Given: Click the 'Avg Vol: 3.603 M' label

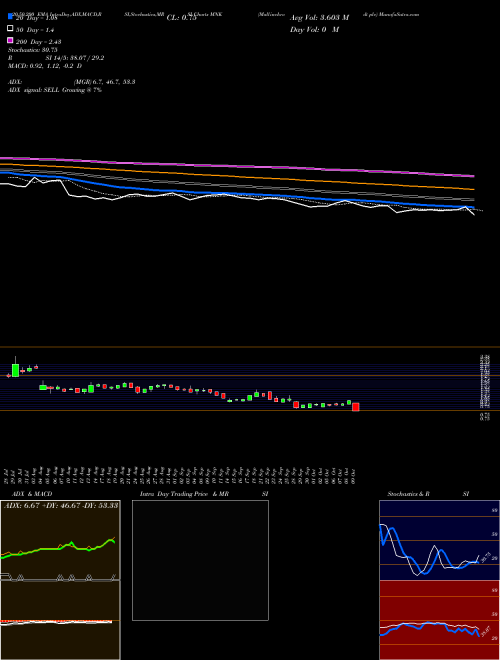Looking at the screenshot, I should 319,18.
